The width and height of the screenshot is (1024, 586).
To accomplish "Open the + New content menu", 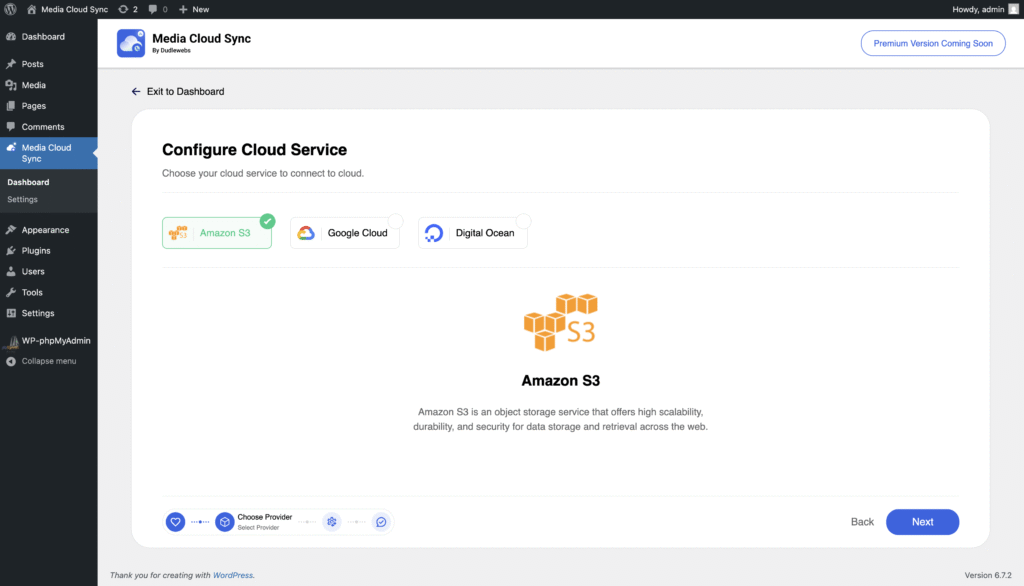I will click(x=194, y=9).
